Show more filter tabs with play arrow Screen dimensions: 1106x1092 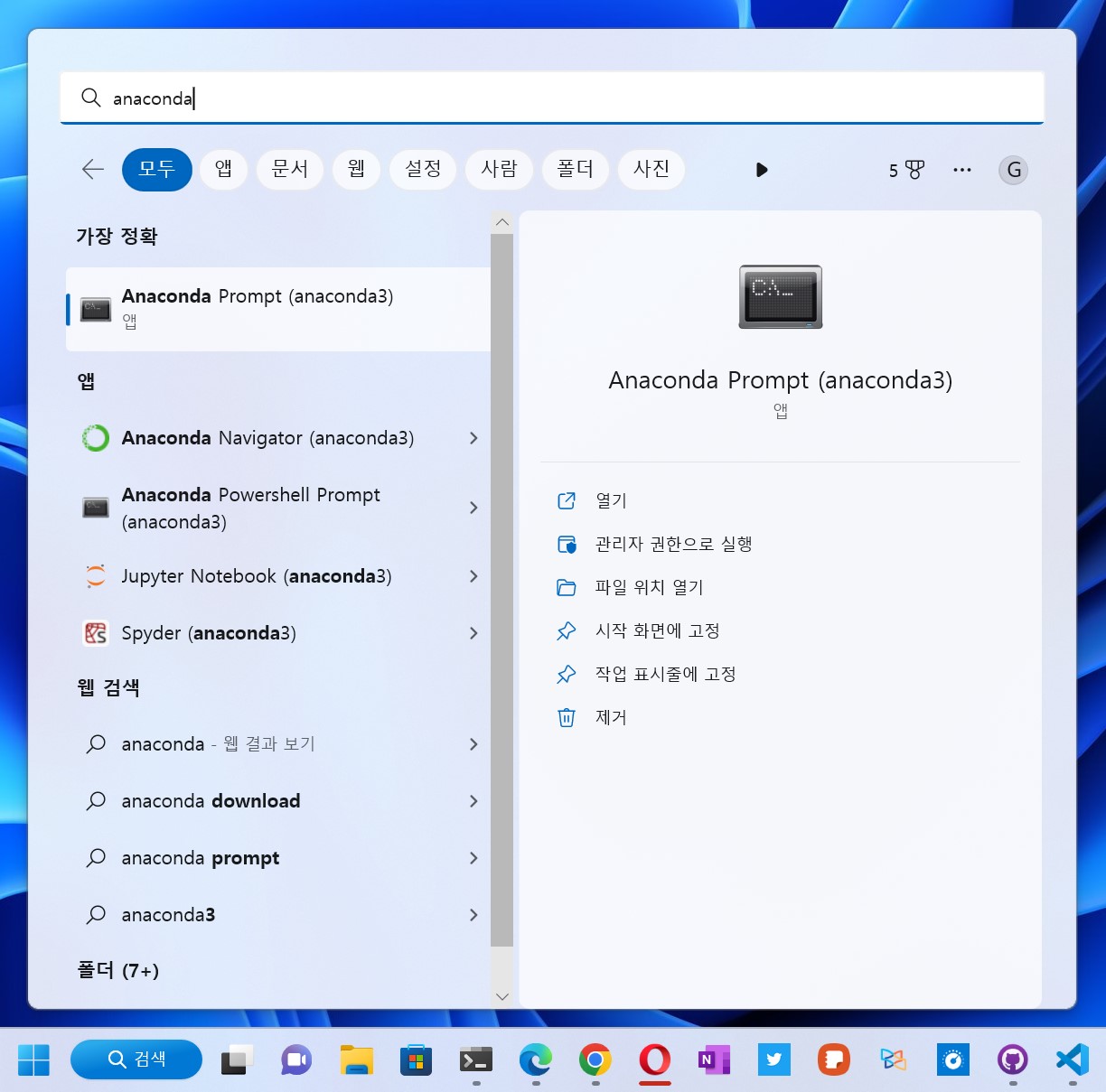pos(762,170)
